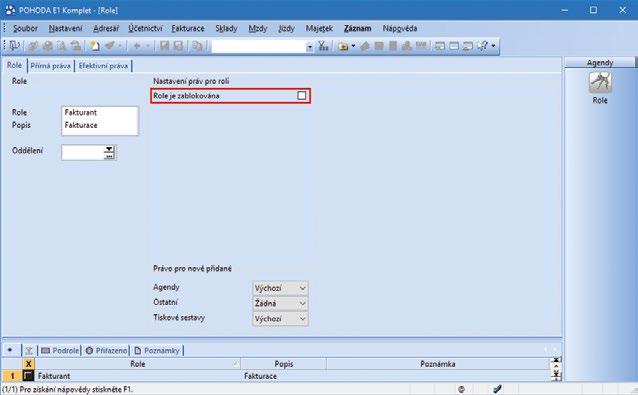Open the Poznámky tab
Image resolution: width=638 pixels, height=395 pixels.
[157, 351]
